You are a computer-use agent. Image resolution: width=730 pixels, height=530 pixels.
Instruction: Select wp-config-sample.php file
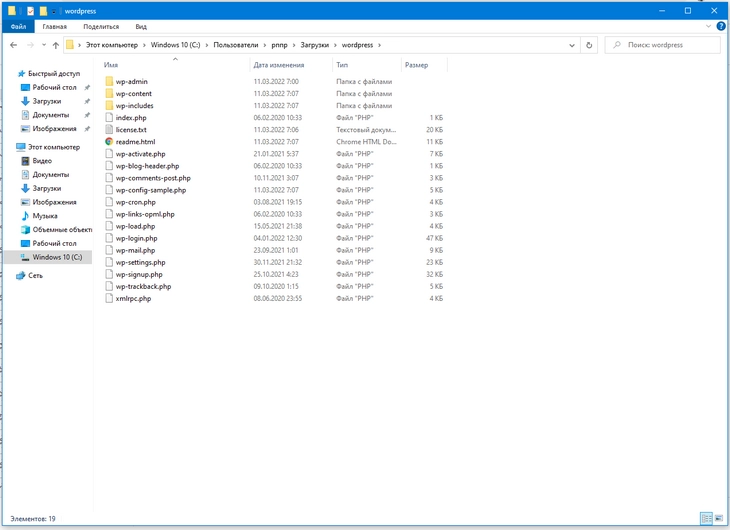[x=151, y=190]
